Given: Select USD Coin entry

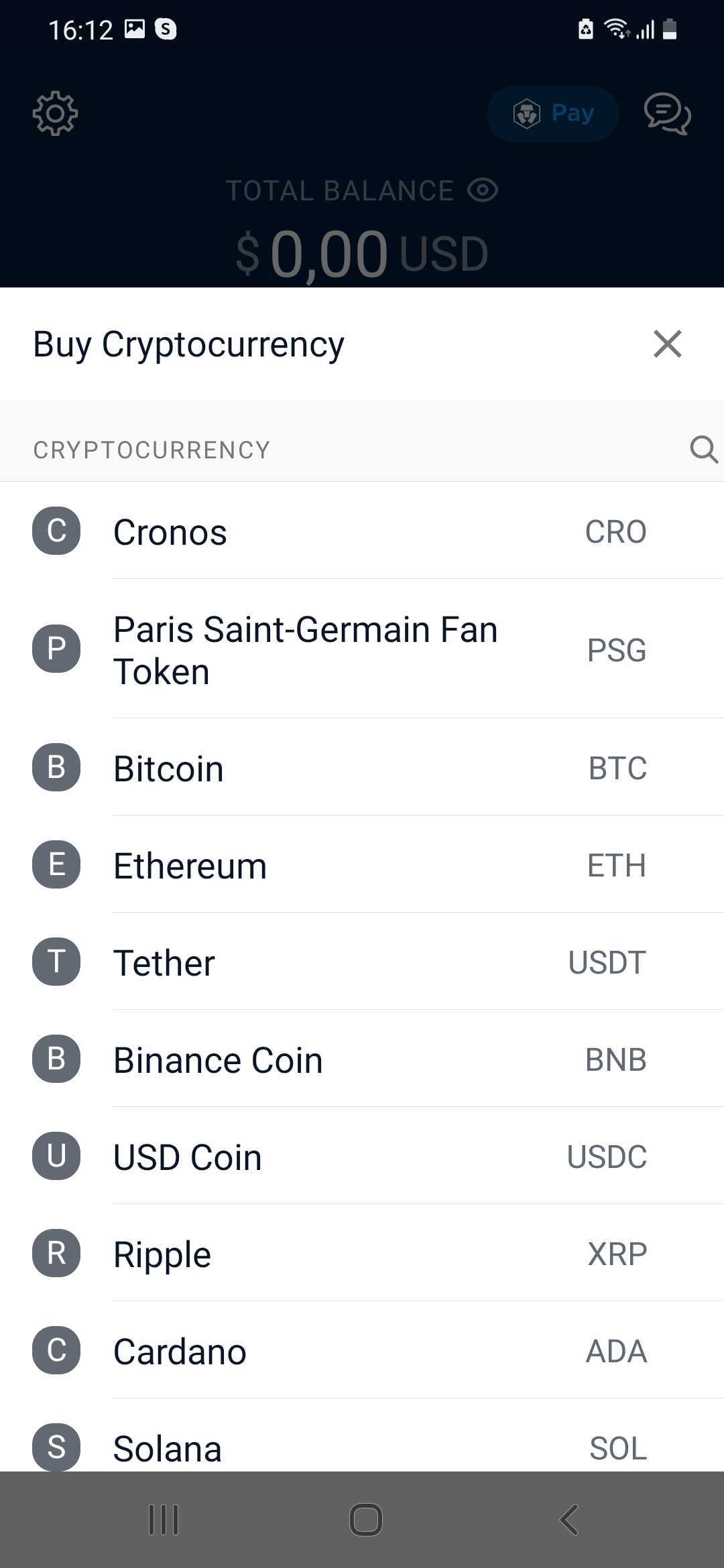Looking at the screenshot, I should tap(362, 1156).
